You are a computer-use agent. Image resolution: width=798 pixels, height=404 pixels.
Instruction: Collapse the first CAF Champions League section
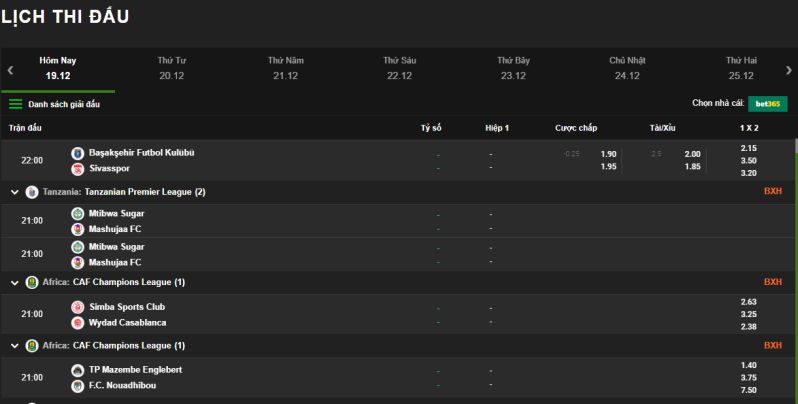click(15, 283)
